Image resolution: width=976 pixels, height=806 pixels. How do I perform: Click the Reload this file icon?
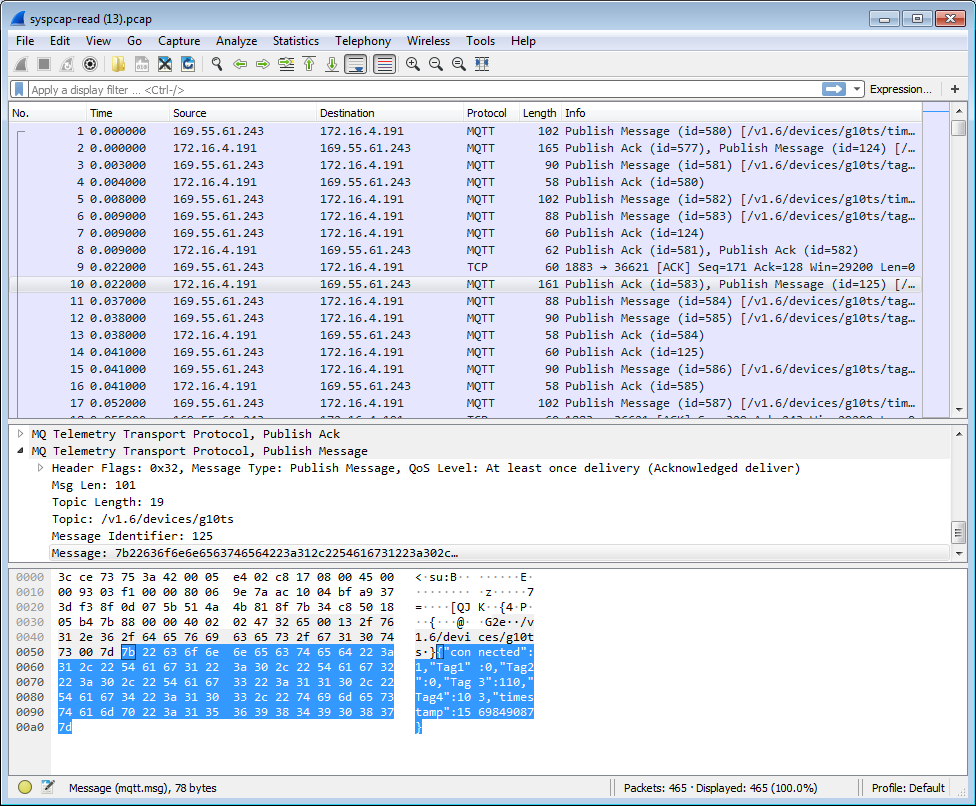tap(188, 64)
